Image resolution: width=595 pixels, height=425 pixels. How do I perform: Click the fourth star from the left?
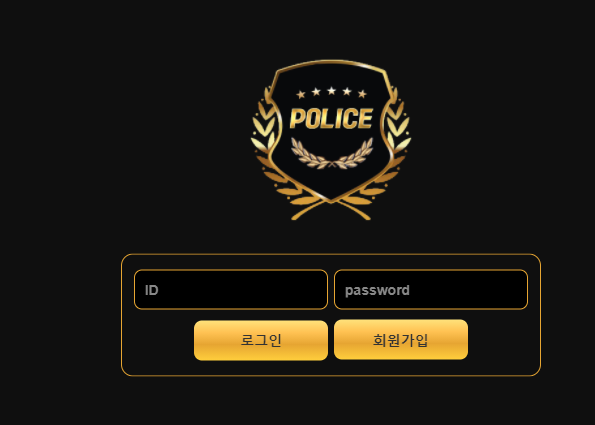[347, 91]
